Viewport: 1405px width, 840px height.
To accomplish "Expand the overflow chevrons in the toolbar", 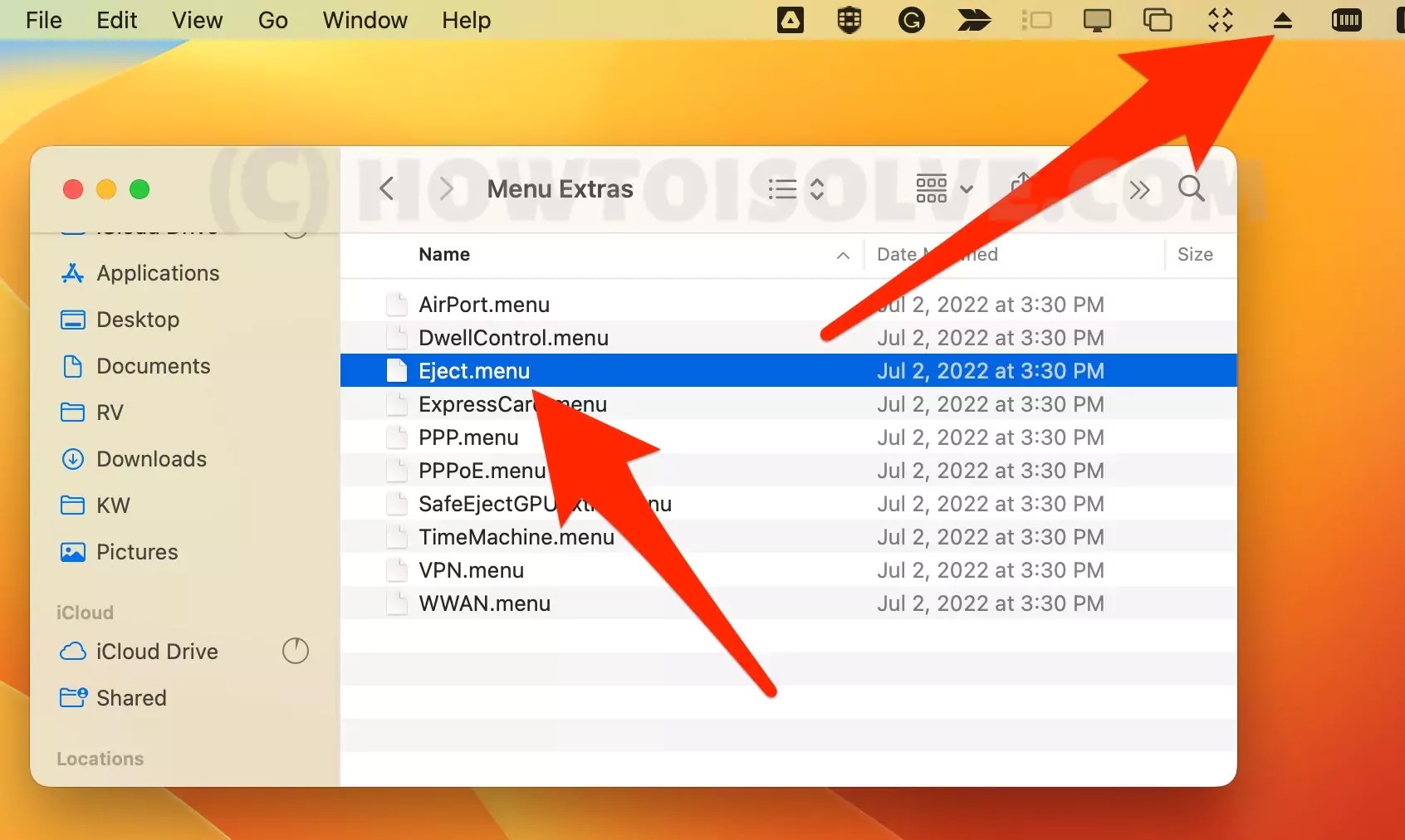I will point(1139,189).
